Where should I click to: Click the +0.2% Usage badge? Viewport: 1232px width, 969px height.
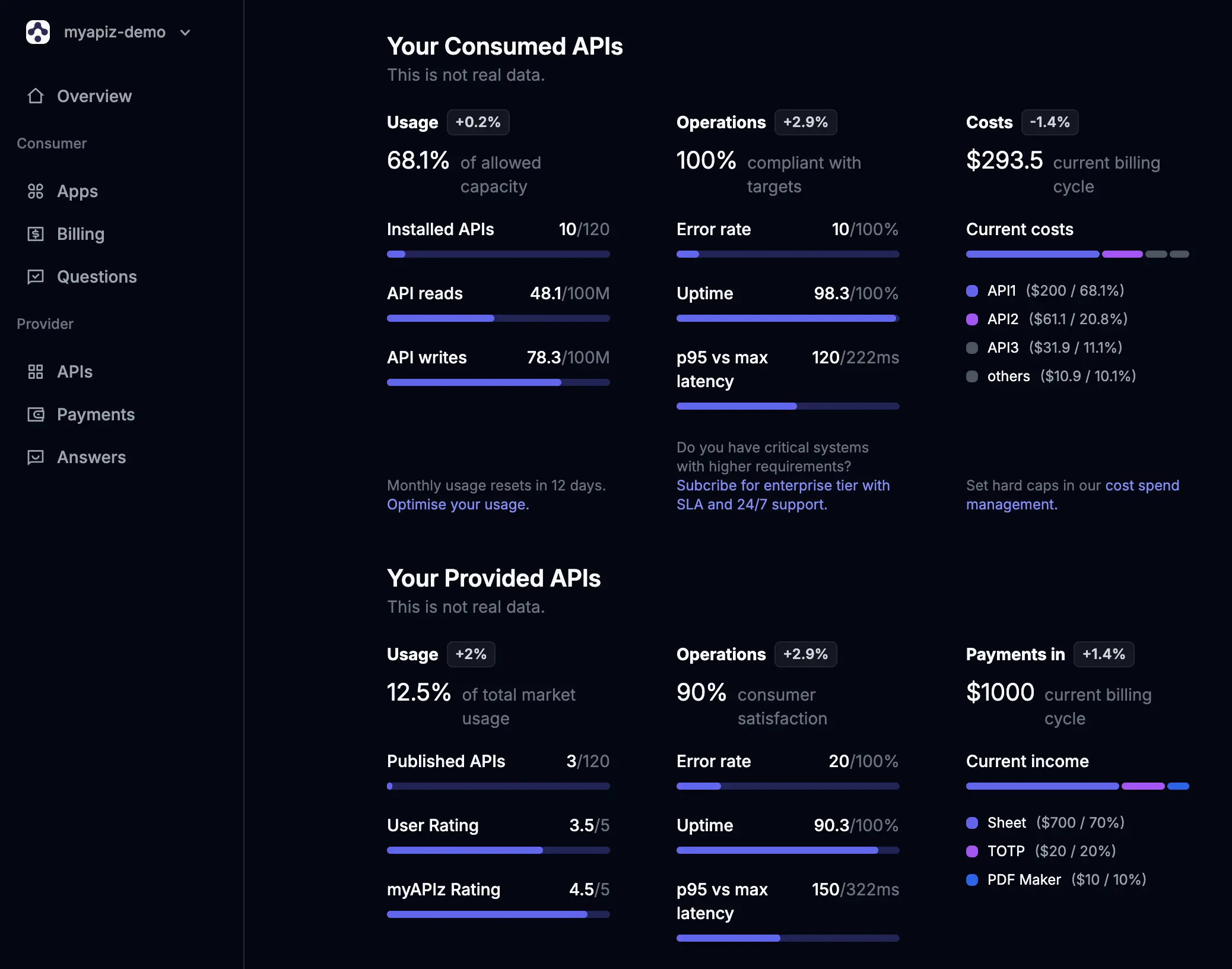478,122
